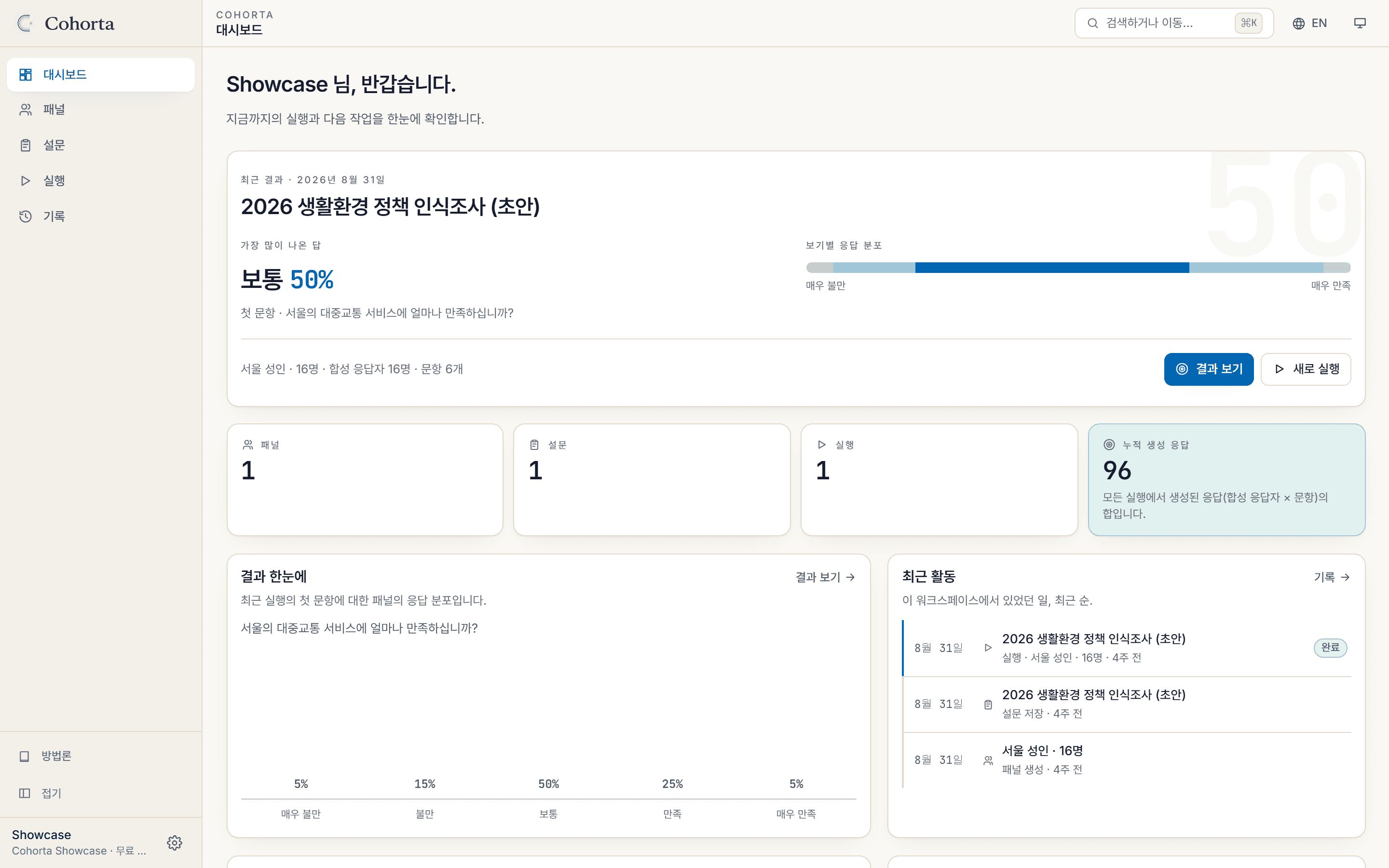Image resolution: width=1389 pixels, height=868 pixels.
Task: Switch language to EN
Action: pyautogui.click(x=1310, y=23)
